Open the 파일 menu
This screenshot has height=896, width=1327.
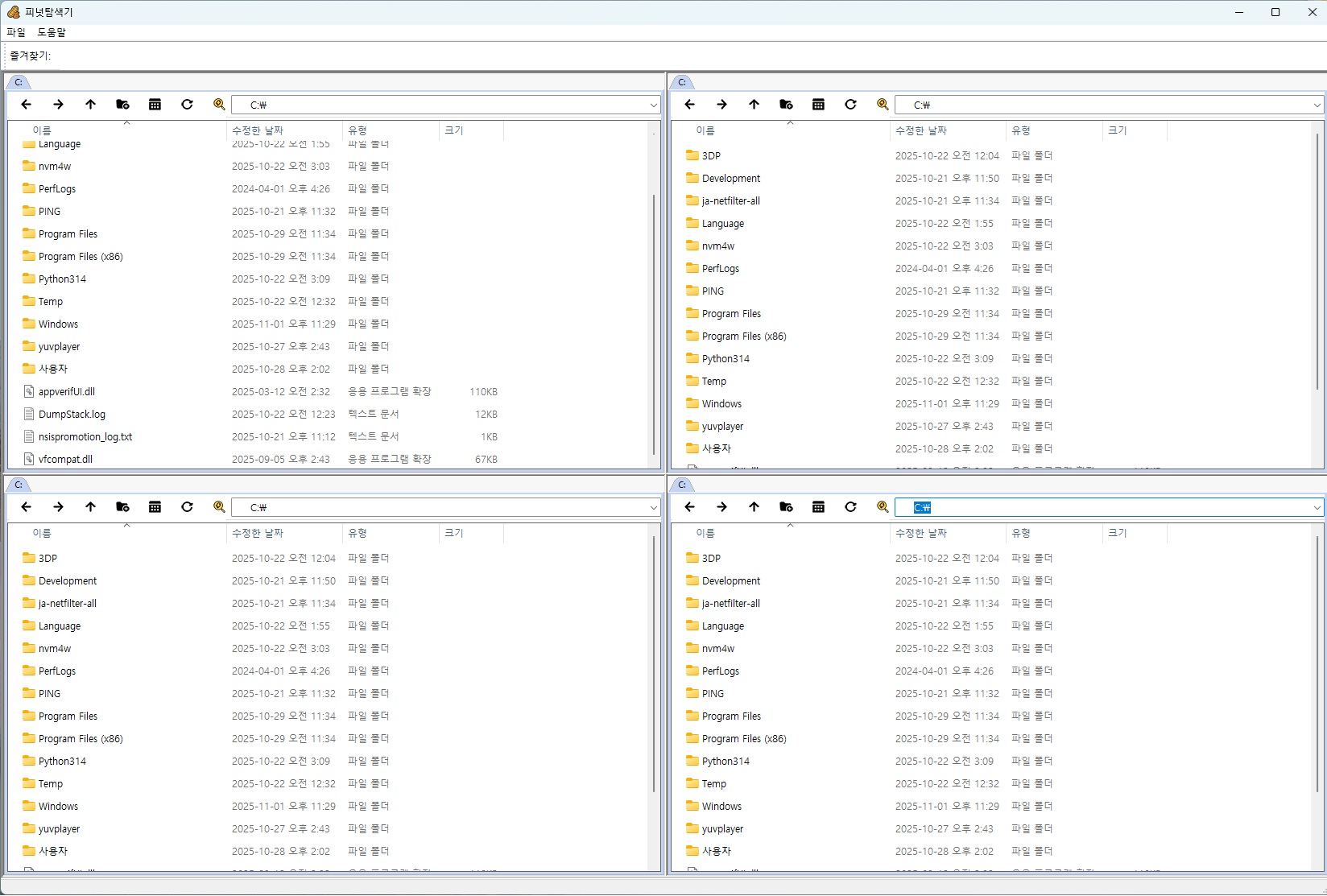coord(16,32)
